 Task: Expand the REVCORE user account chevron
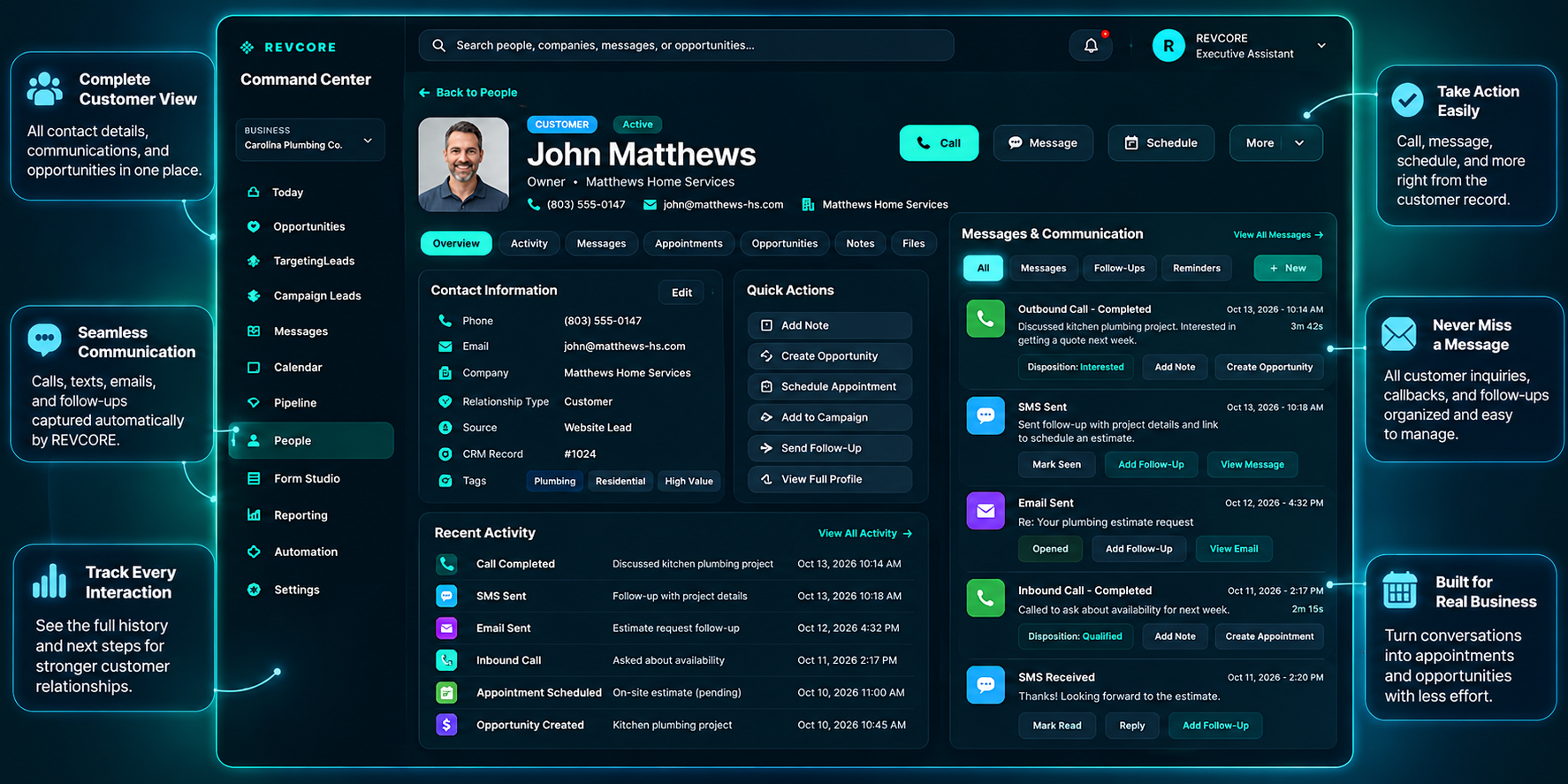click(x=1321, y=46)
